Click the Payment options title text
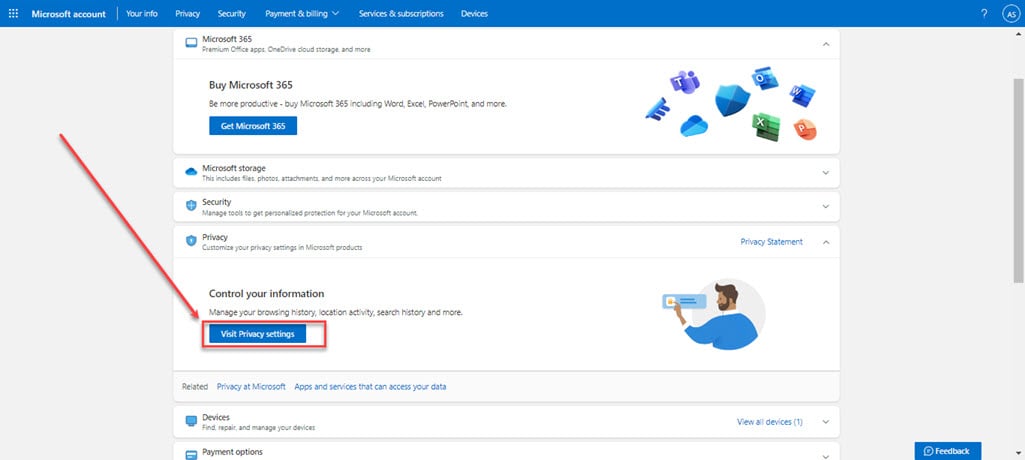Image resolution: width=1025 pixels, height=460 pixels. click(233, 452)
